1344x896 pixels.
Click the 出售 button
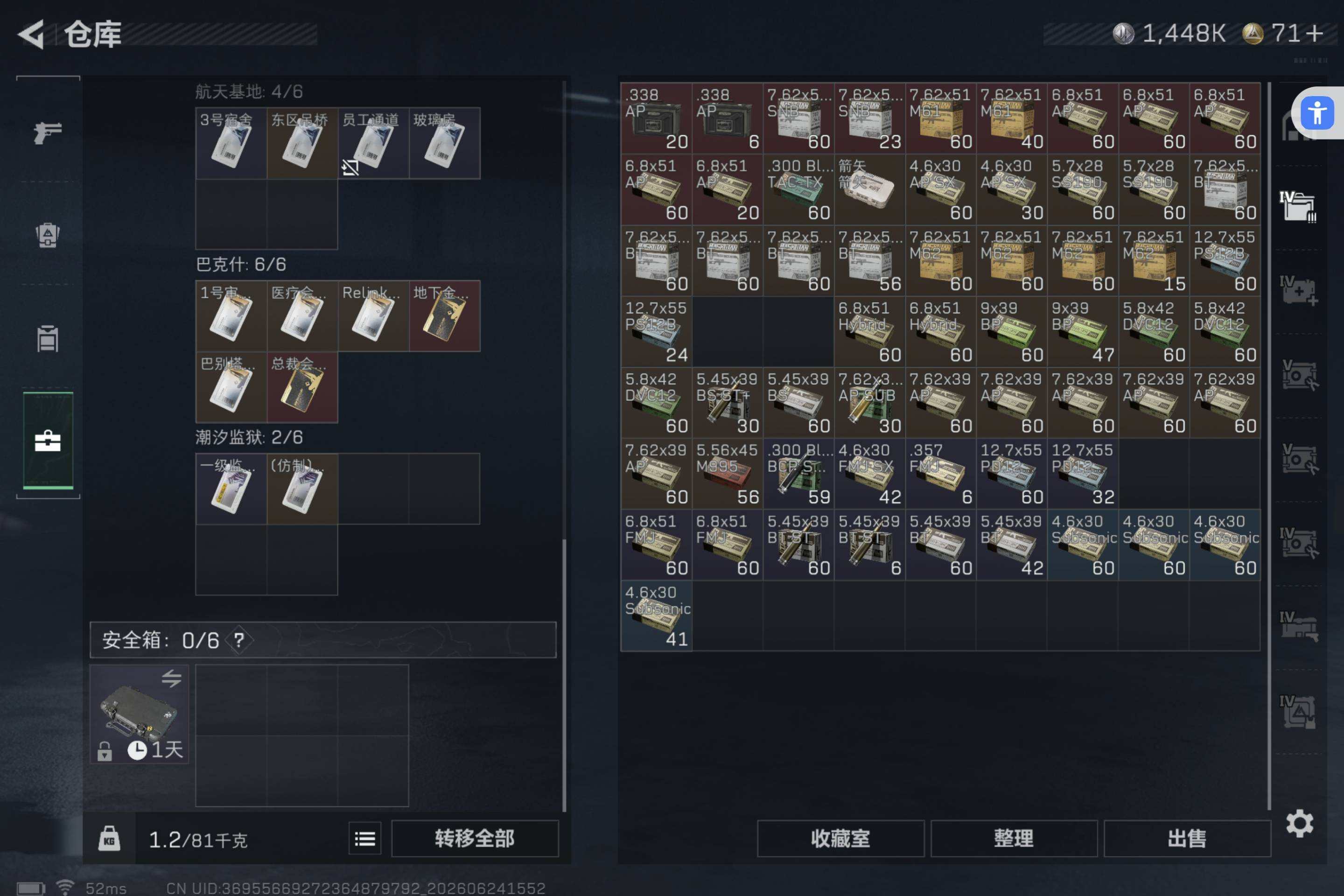pos(1187,838)
